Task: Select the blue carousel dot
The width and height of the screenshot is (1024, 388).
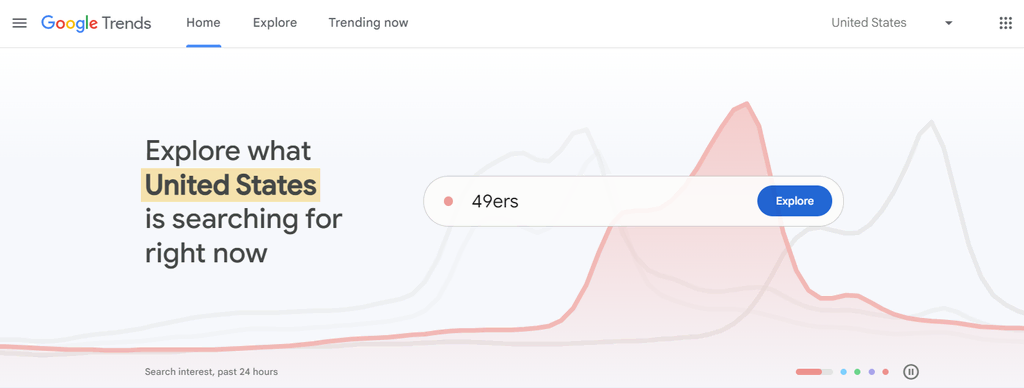Action: 844,372
